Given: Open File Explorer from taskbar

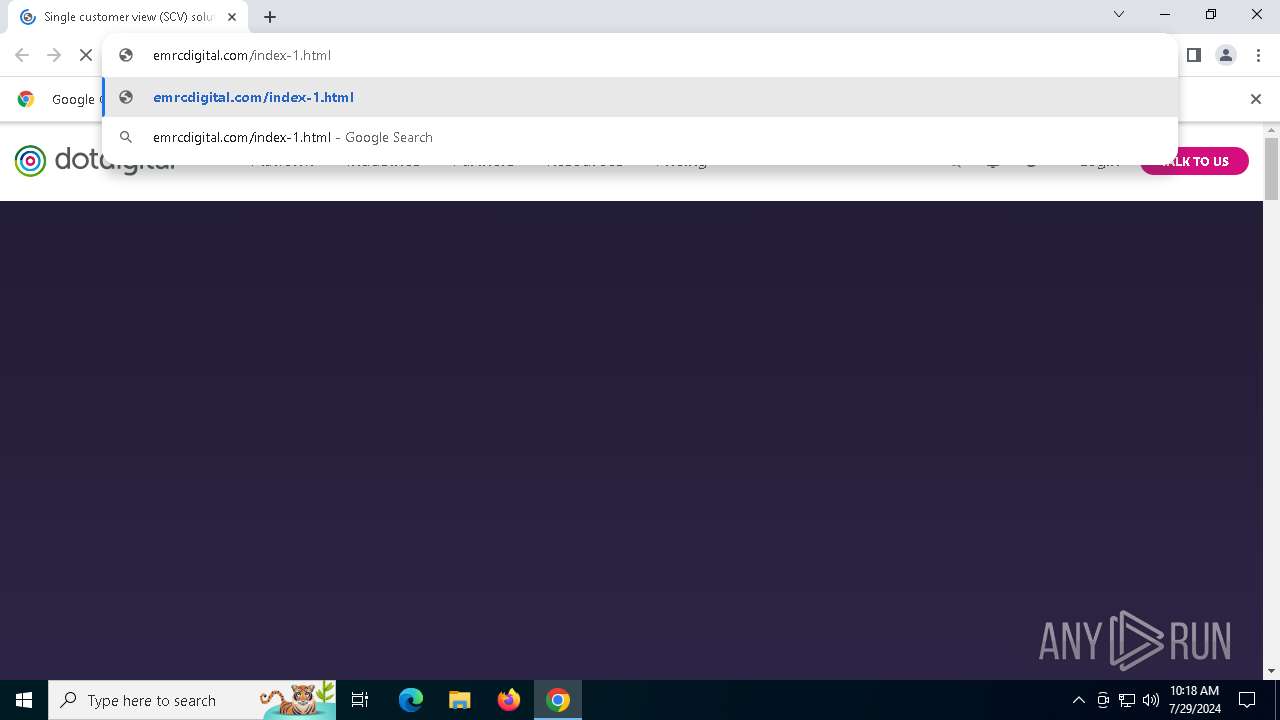Looking at the screenshot, I should click(x=459, y=700).
